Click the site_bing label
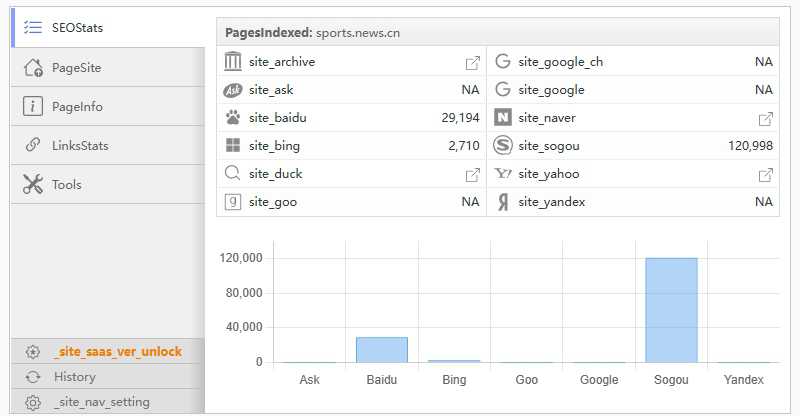The height and width of the screenshot is (416, 800). 274,146
